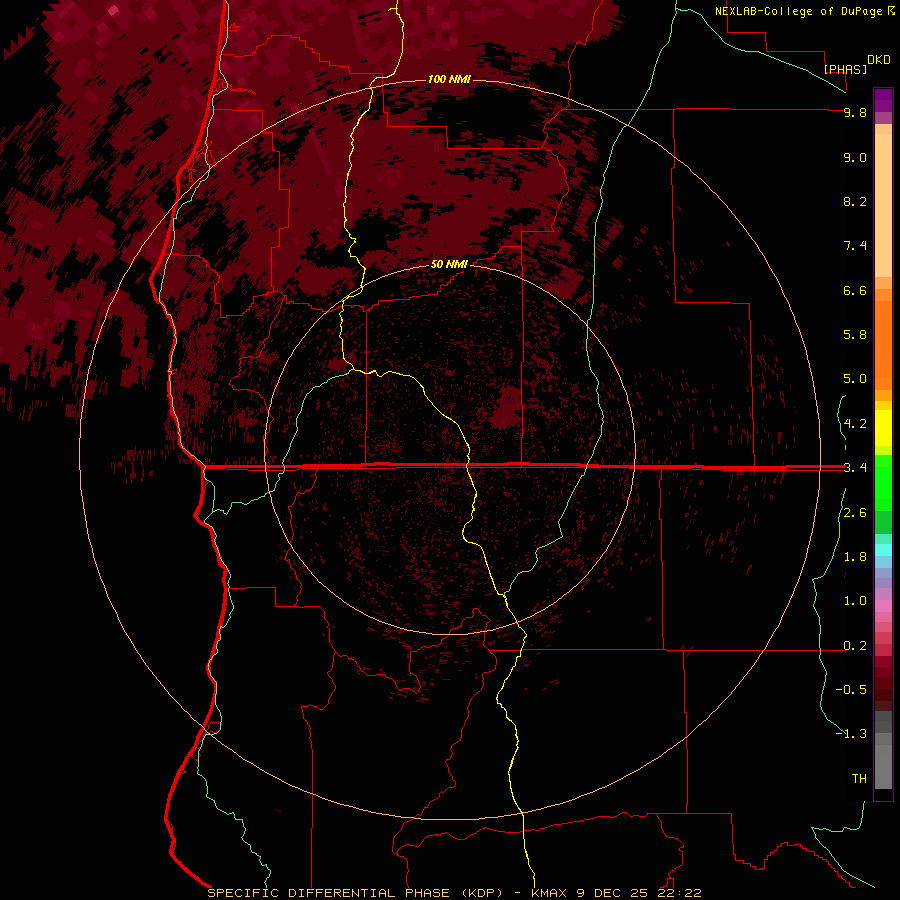Click the 100 NMI range ring label
Viewport: 900px width, 900px height.
point(449,79)
